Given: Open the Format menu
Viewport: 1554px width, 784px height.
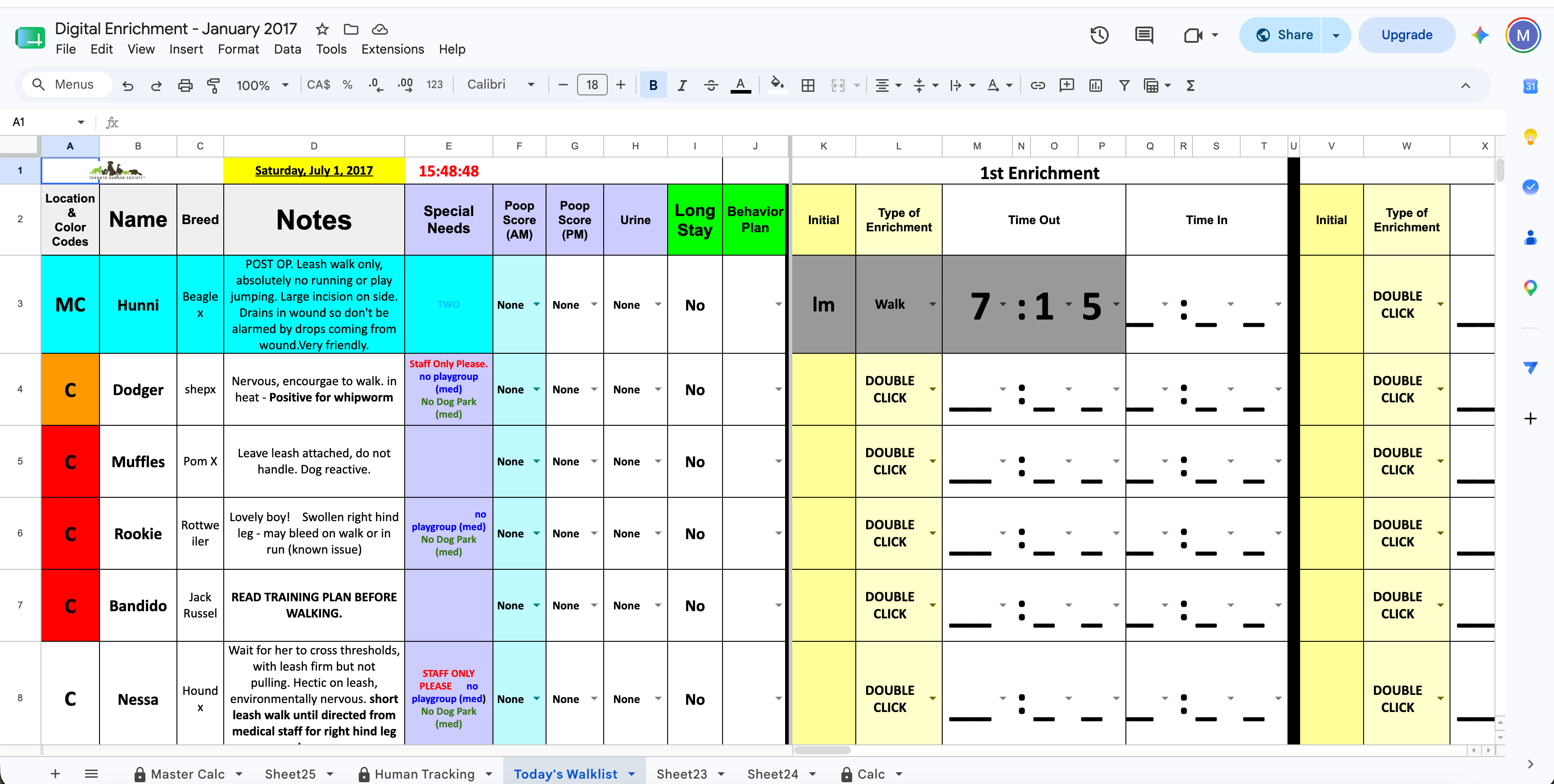Looking at the screenshot, I should click(238, 50).
